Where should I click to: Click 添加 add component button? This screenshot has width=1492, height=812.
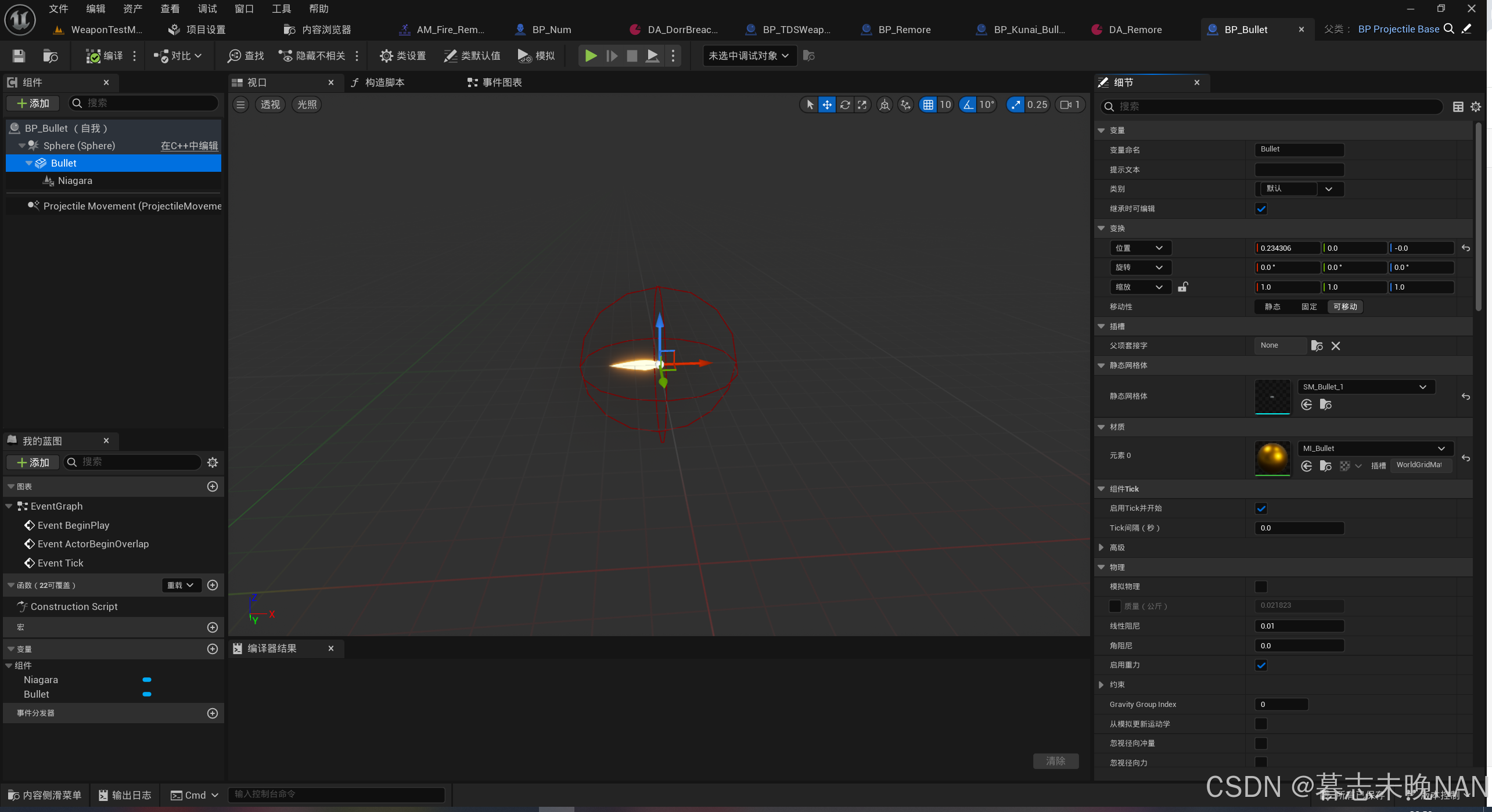(33, 103)
